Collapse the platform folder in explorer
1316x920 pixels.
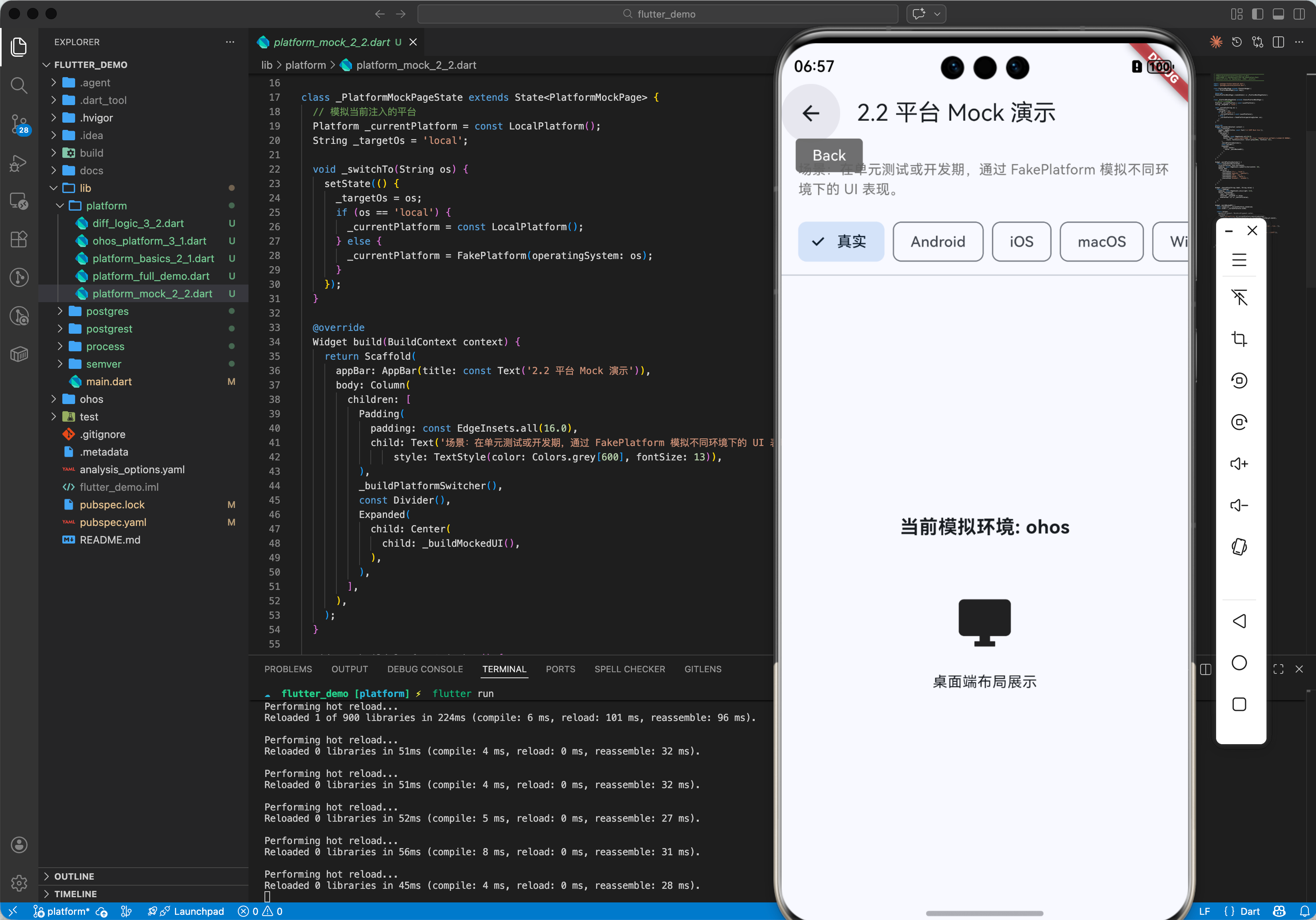(x=106, y=206)
